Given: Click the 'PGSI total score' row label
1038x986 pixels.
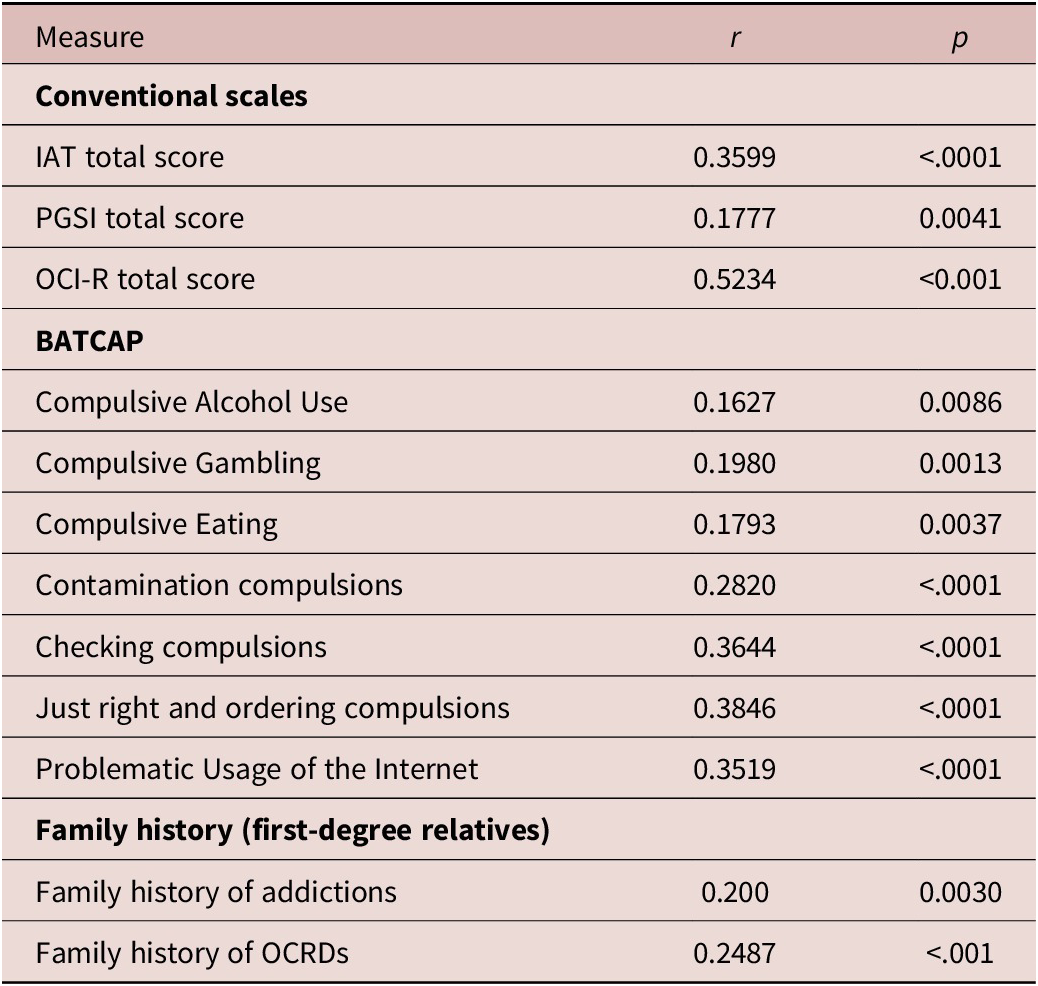Looking at the screenshot, I should click(x=140, y=218).
